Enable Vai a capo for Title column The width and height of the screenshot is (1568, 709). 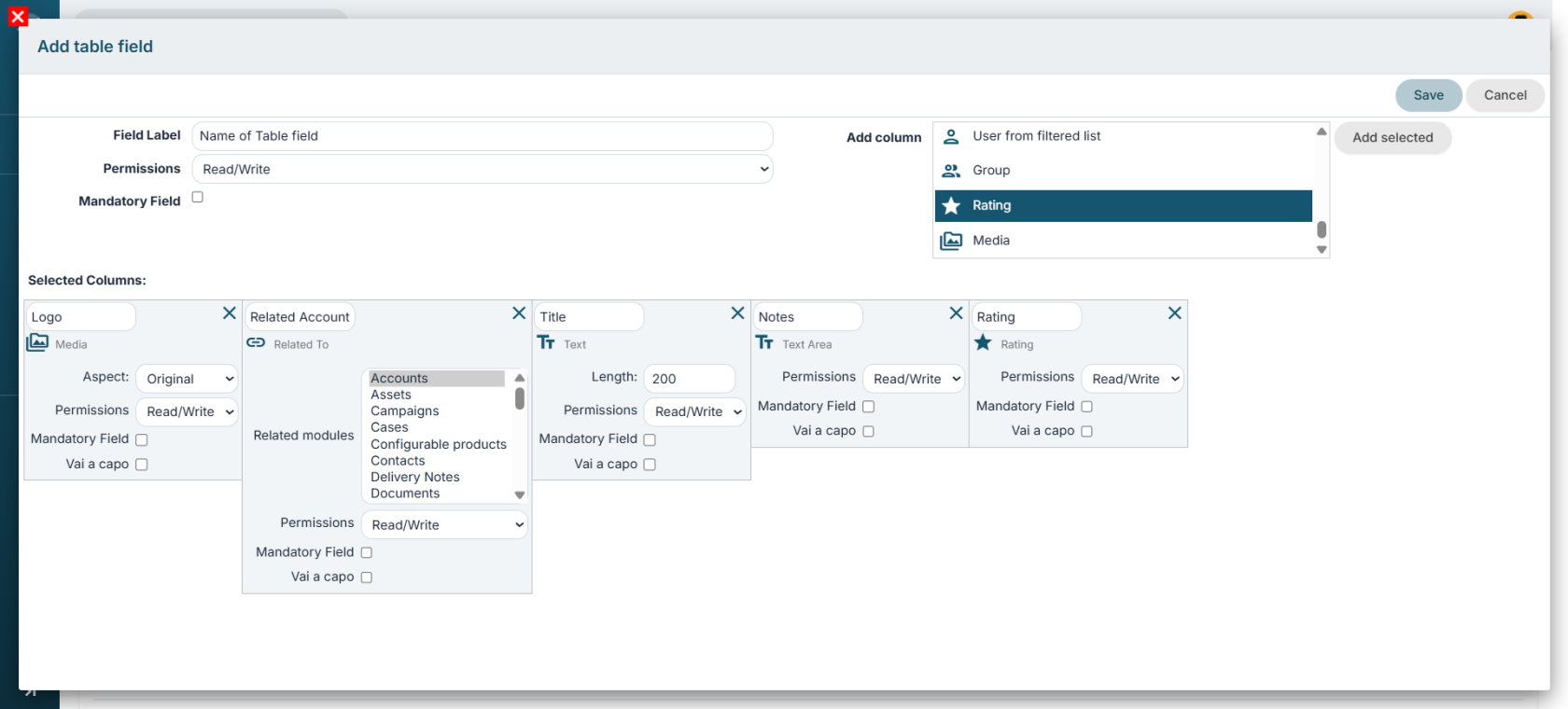click(x=650, y=465)
